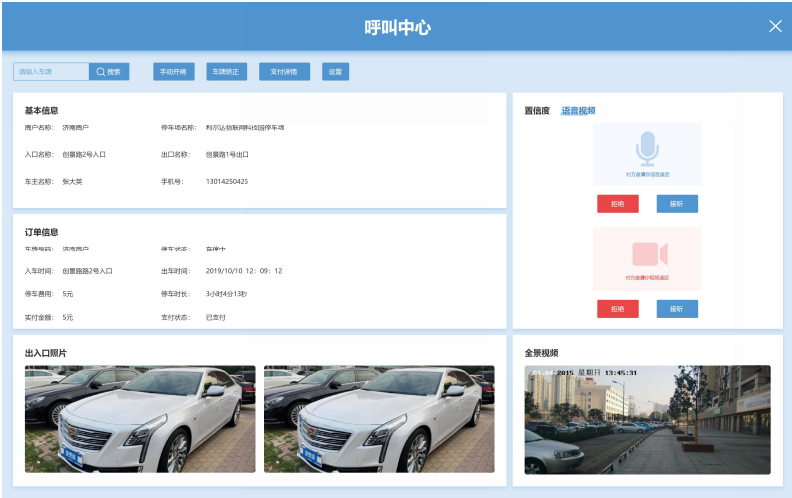Viewport: 792px width, 498px height.
Task: Click the 手动开闸 button
Action: [x=174, y=72]
